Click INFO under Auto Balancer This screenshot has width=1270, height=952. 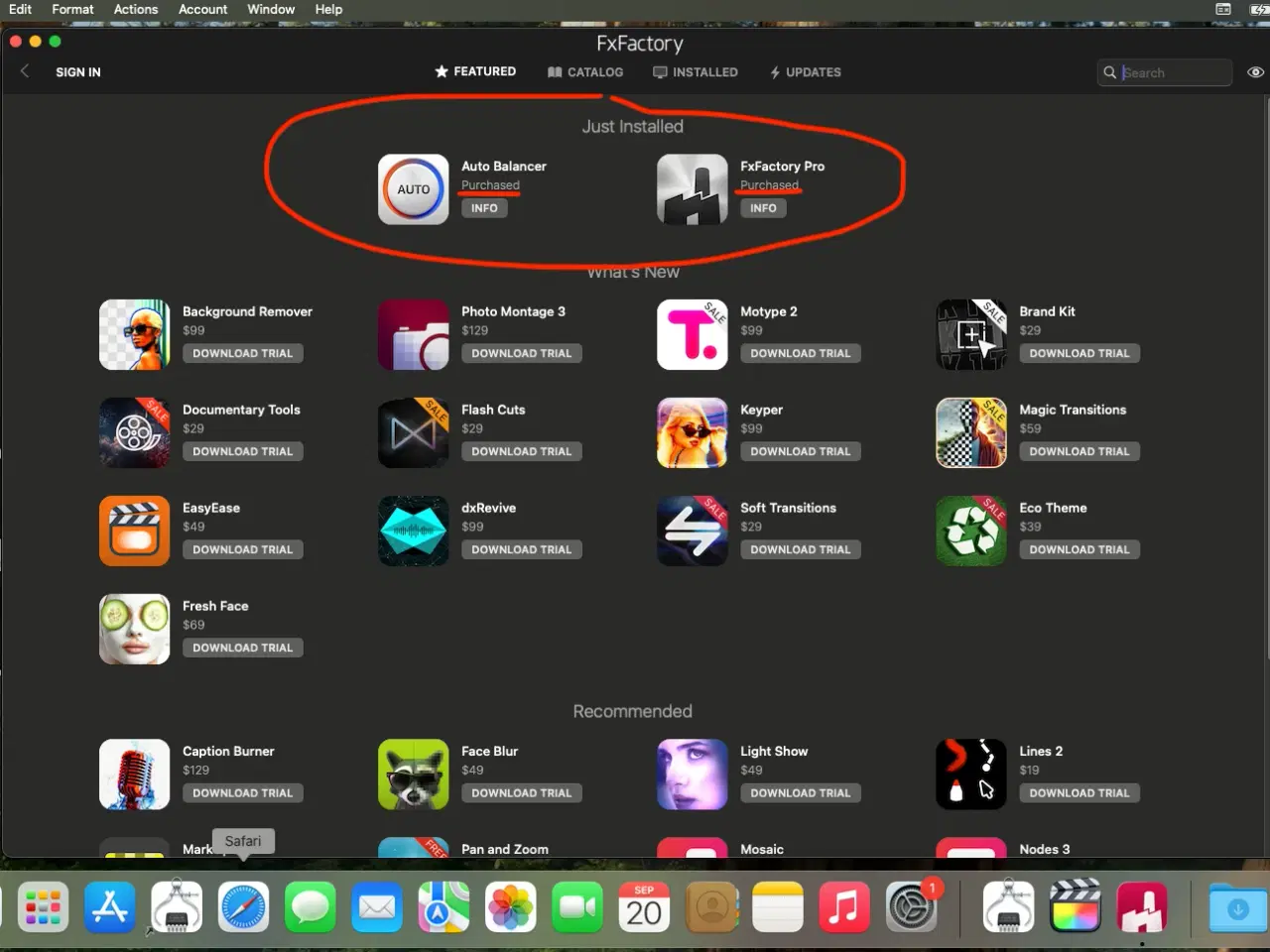click(x=484, y=208)
